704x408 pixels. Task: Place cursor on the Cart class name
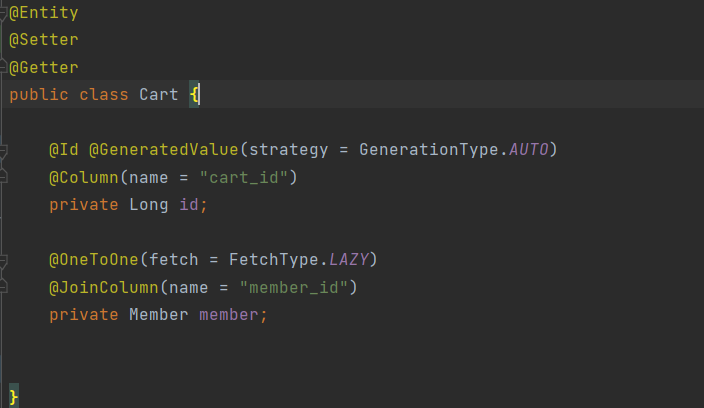[x=158, y=95]
